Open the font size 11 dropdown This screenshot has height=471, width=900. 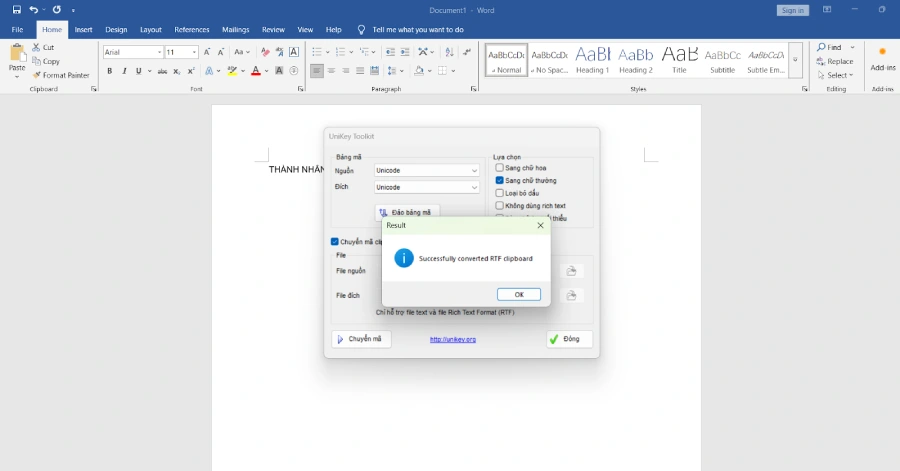pos(194,52)
